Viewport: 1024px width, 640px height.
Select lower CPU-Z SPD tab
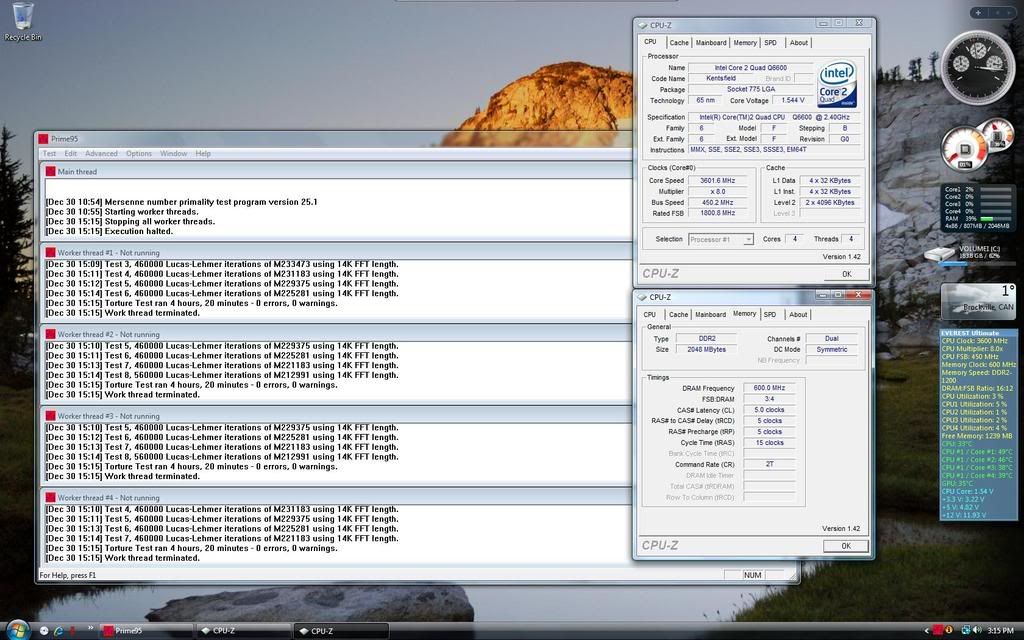point(770,314)
